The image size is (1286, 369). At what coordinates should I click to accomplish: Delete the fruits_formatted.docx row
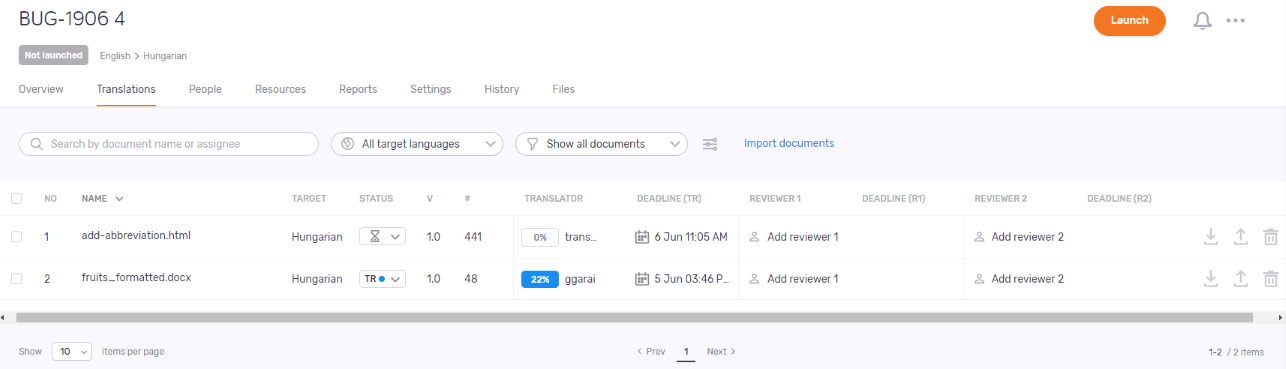(x=1270, y=279)
